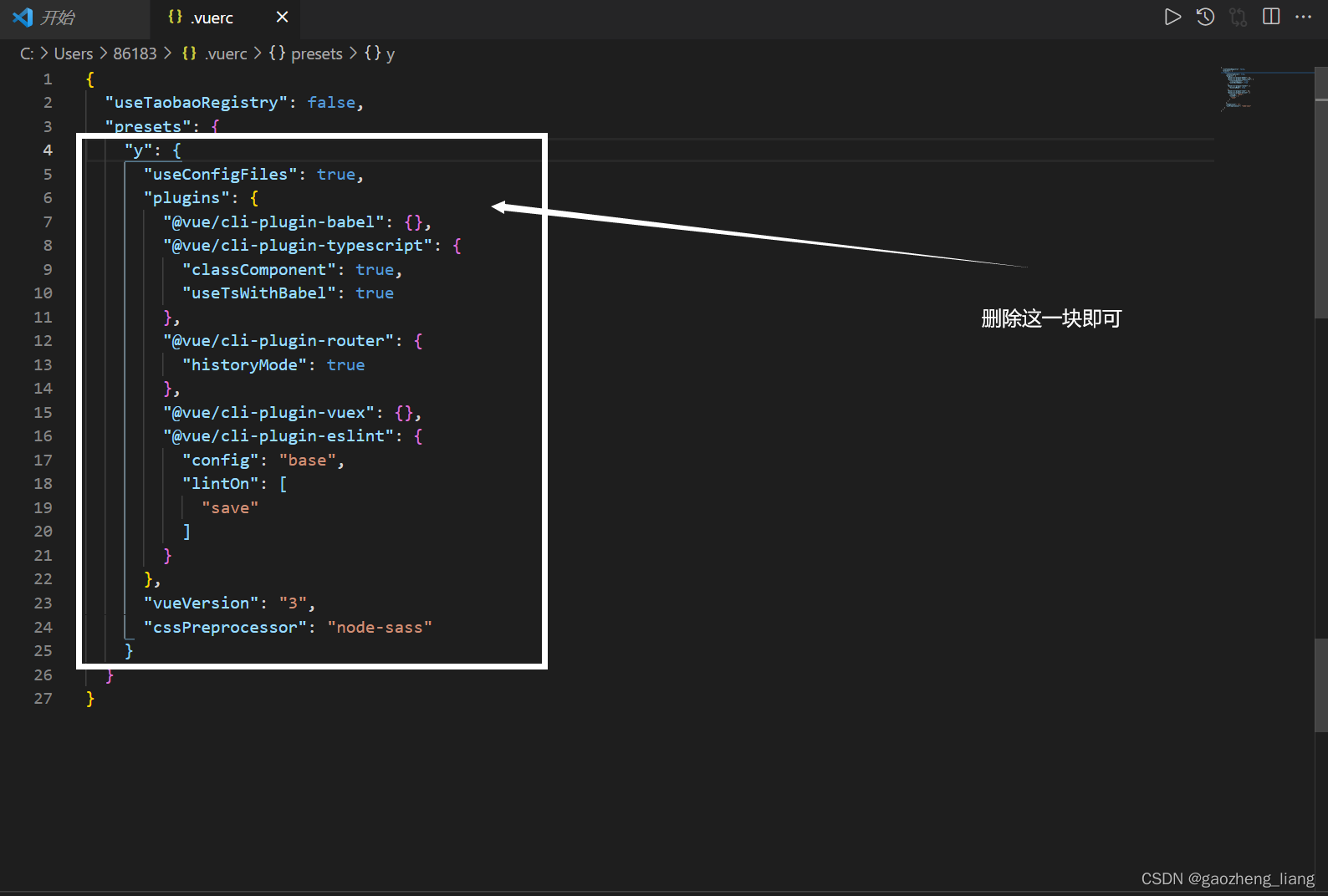This screenshot has height=896, width=1328.
Task: Click the closing brace on line 27
Action: click(x=90, y=699)
